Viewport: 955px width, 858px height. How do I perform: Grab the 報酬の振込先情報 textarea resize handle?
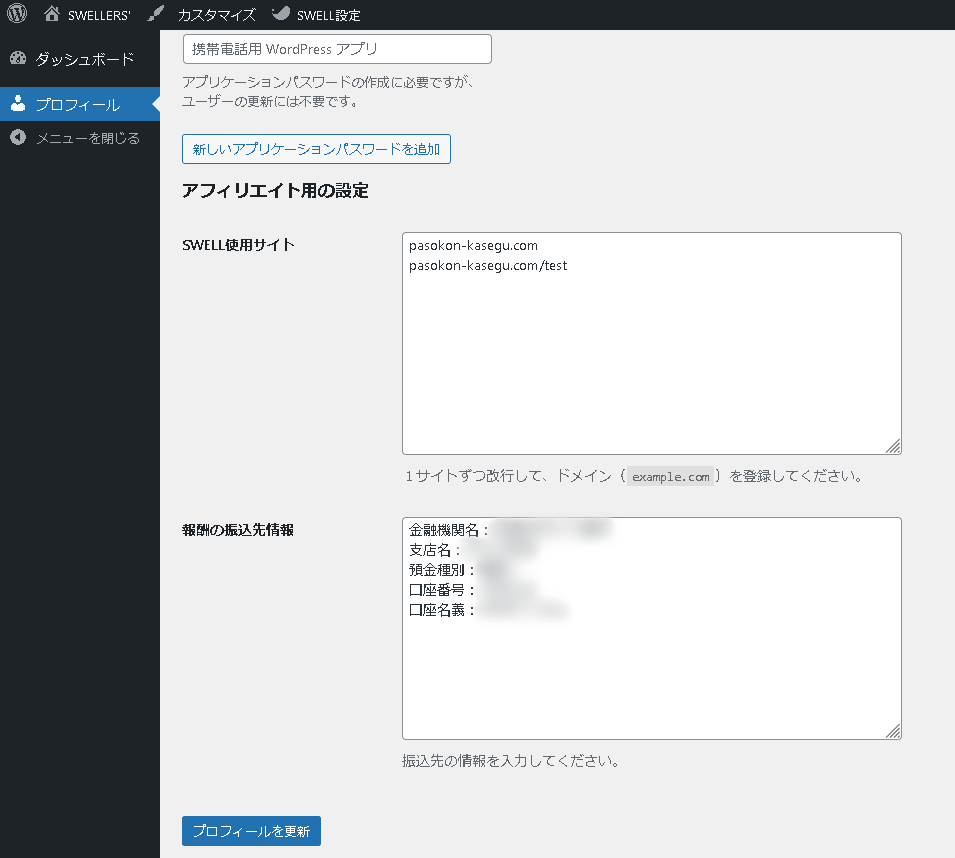[x=893, y=731]
